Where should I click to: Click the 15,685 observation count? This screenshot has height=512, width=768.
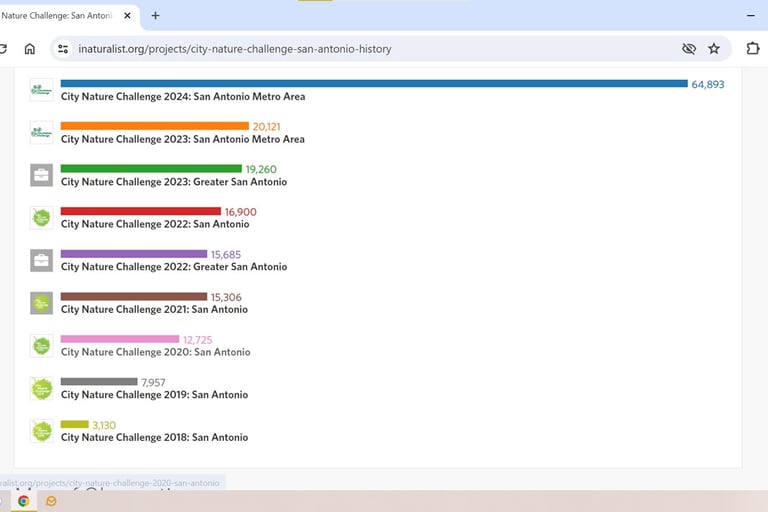tap(226, 255)
